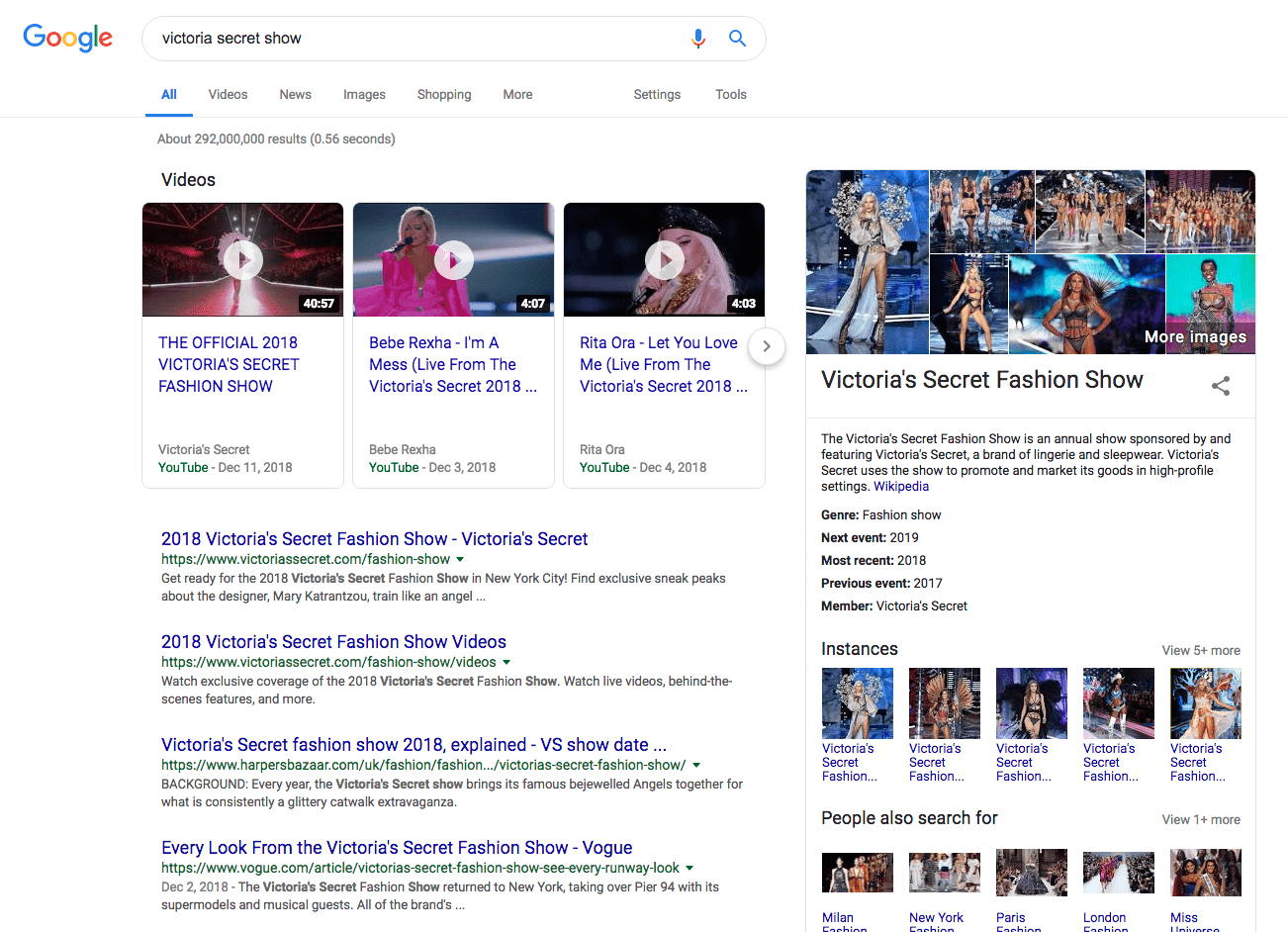The height and width of the screenshot is (932, 1288).
Task: Switch to the News tab
Action: tap(295, 95)
